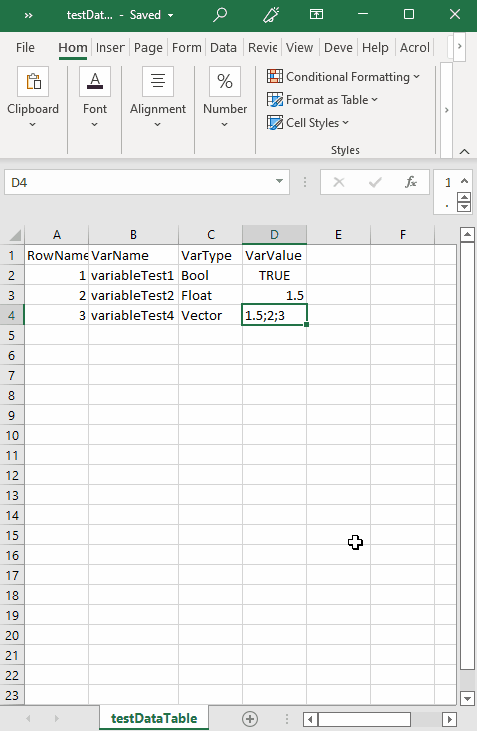
Task: Switch to the Data ribbon tab
Action: pyautogui.click(x=223, y=48)
